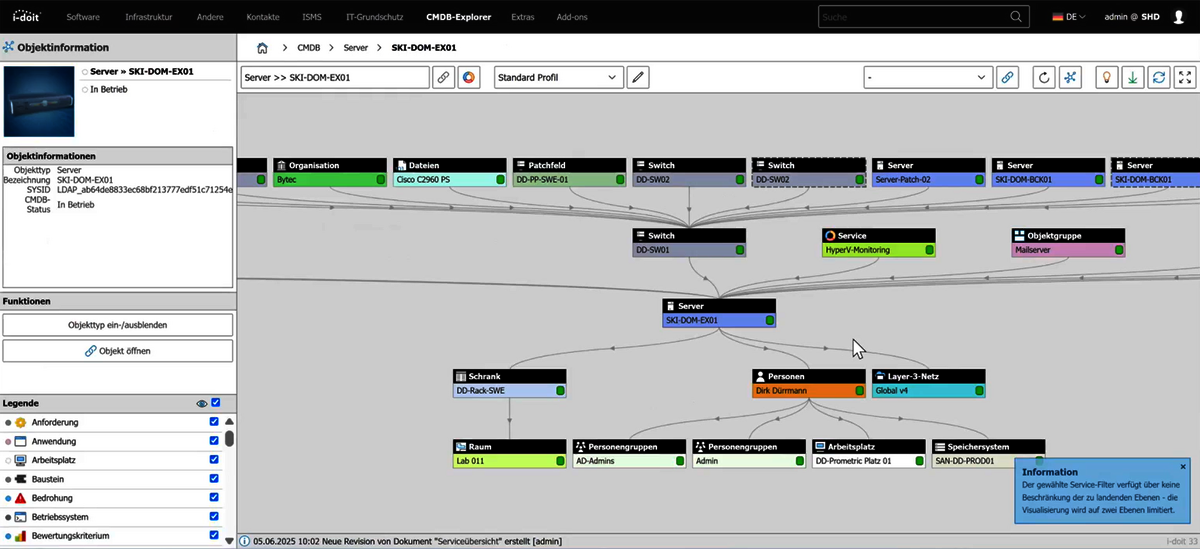Click the Anforderung gear legend icon
Screen dimensions: 1200x549
tap(20, 422)
